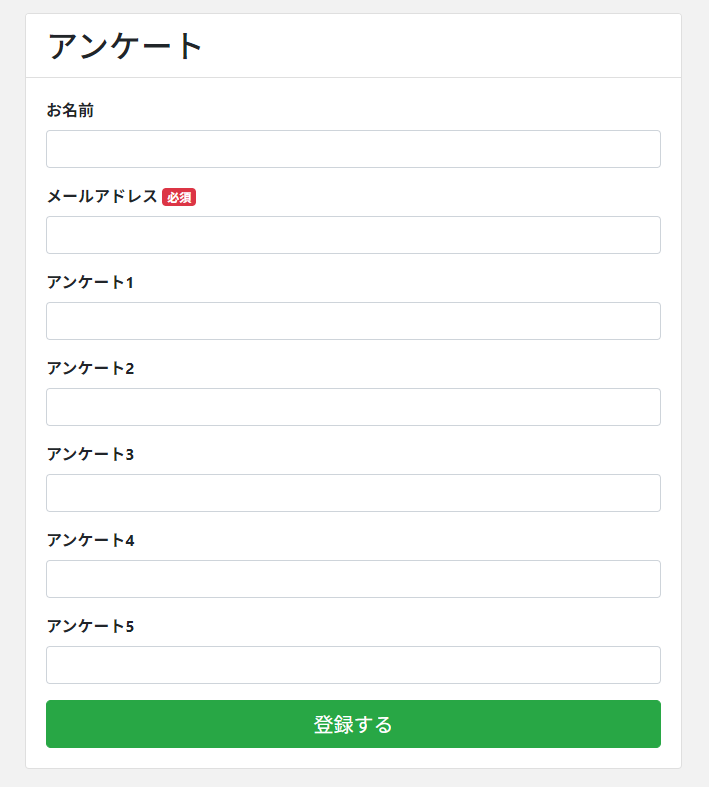
Task: Select the アンケート5 label text
Action: point(90,627)
